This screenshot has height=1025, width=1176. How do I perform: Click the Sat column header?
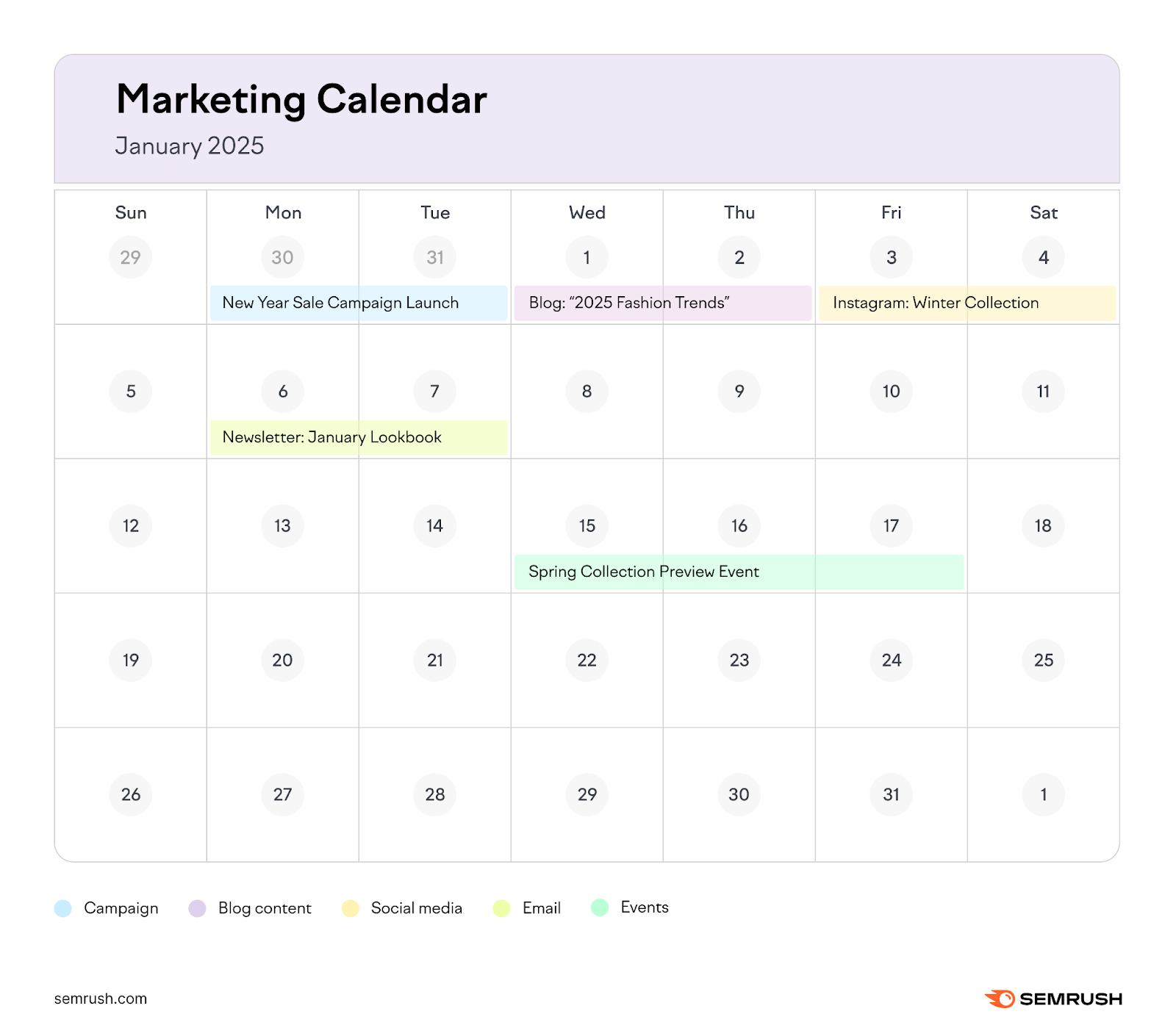(x=1043, y=212)
